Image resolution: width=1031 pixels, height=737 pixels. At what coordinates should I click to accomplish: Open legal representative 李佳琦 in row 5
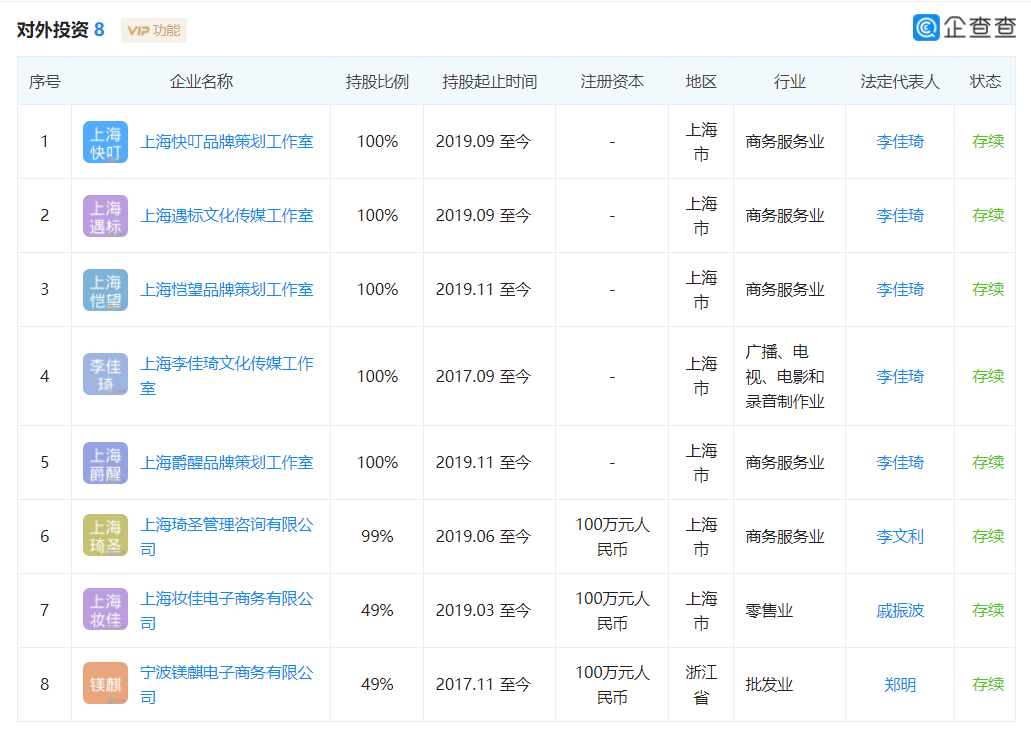click(899, 462)
